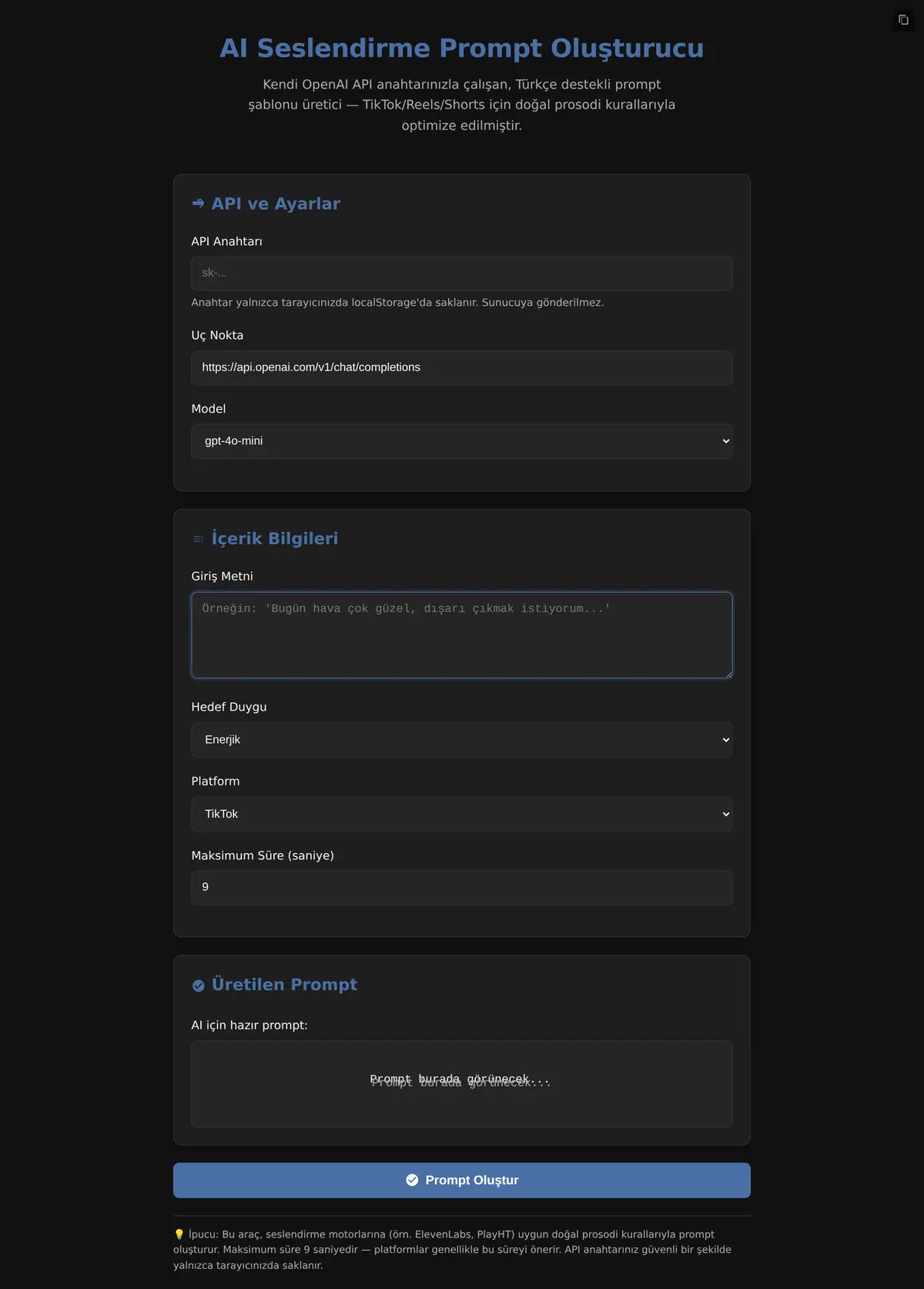Click the copy icon in top-right corner
Viewport: 924px width, 1289px height.
(x=903, y=20)
